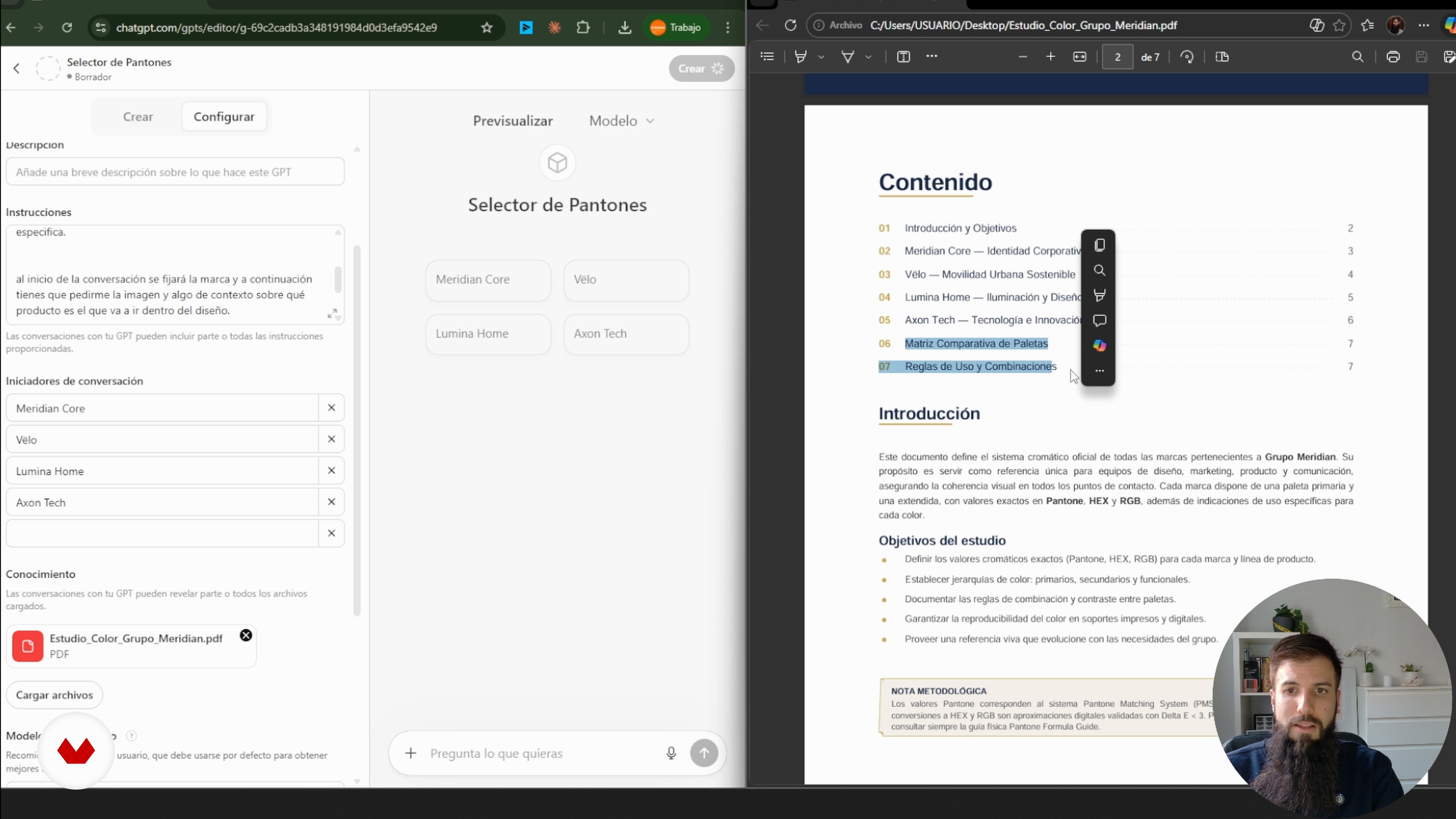The width and height of the screenshot is (1456, 819).
Task: Remove uploaded Estudio_Color_Grupo_Meridian.pdf file
Action: [x=246, y=635]
